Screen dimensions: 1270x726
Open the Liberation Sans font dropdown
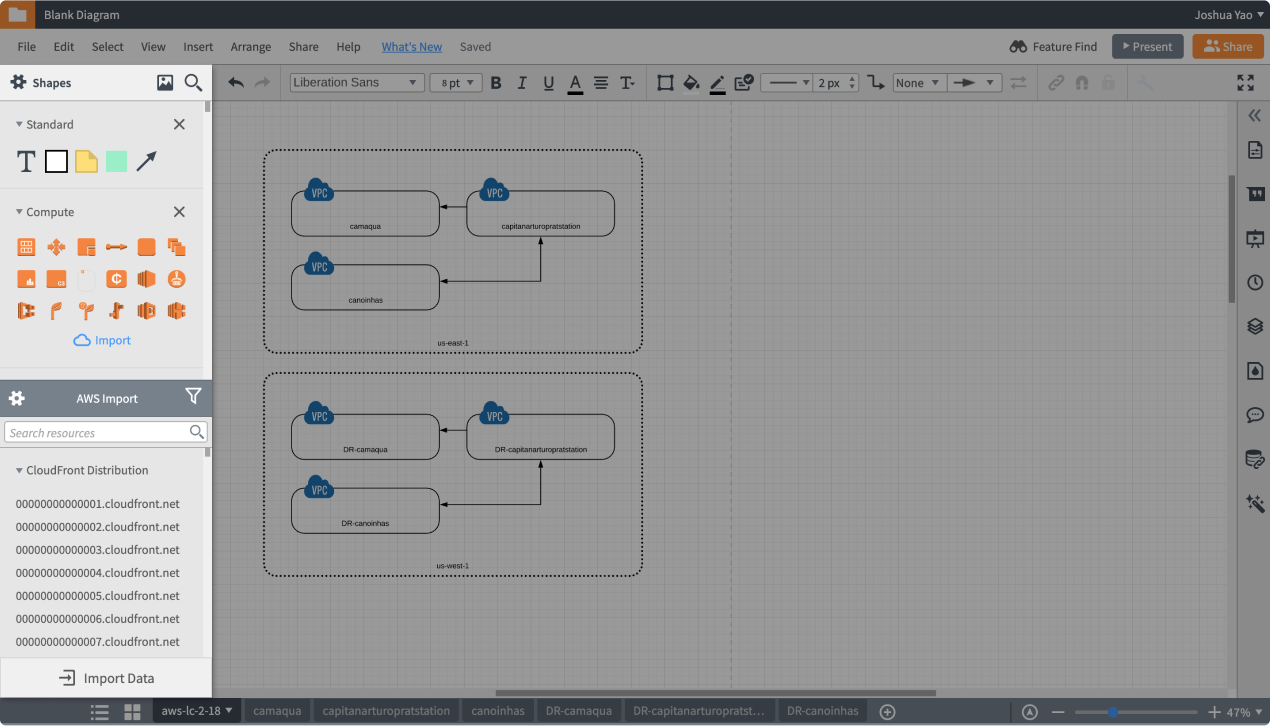click(355, 83)
